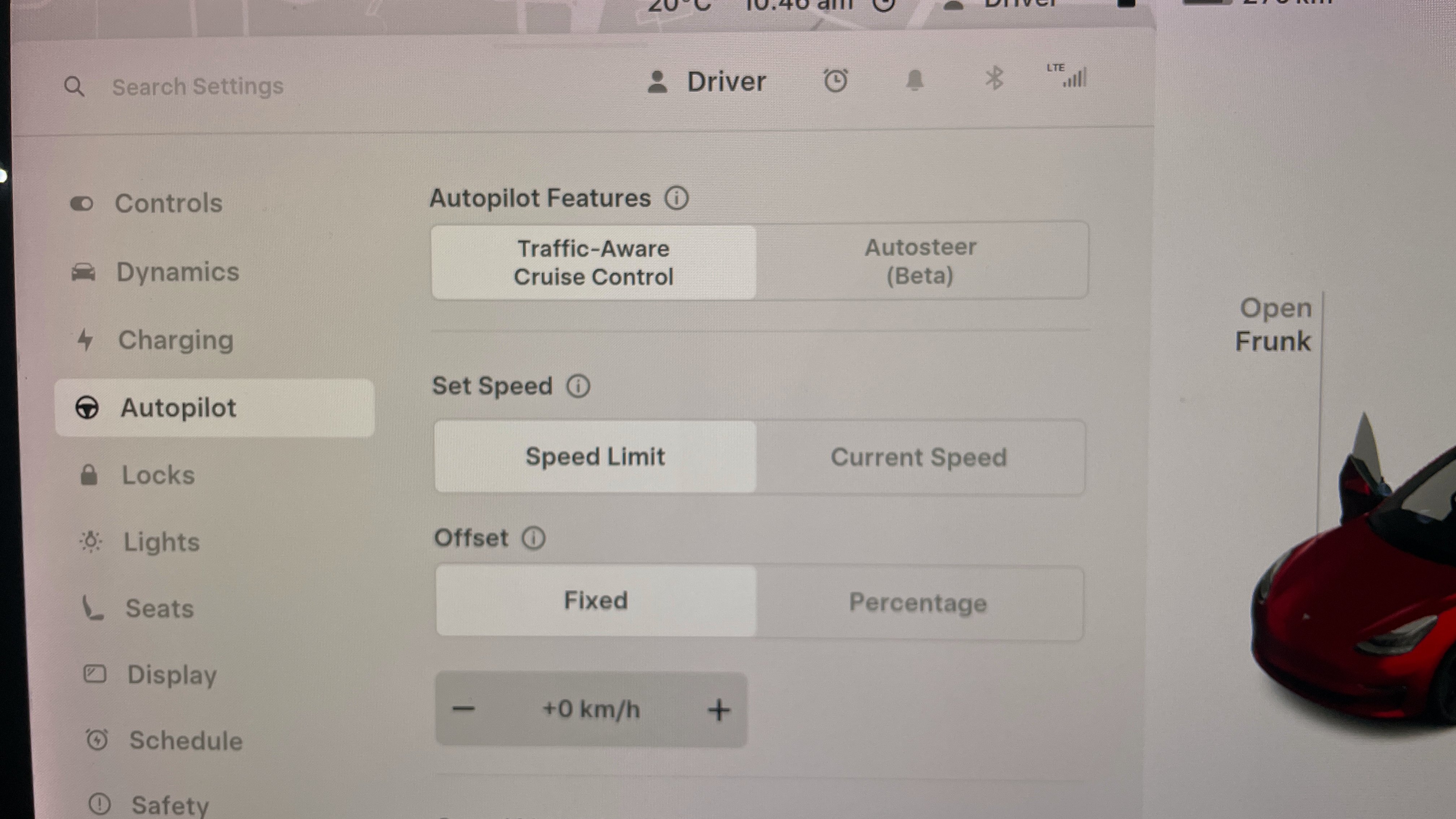Click the alarm clock icon beside Driver
Screen dimensions: 1456x819
(835, 81)
